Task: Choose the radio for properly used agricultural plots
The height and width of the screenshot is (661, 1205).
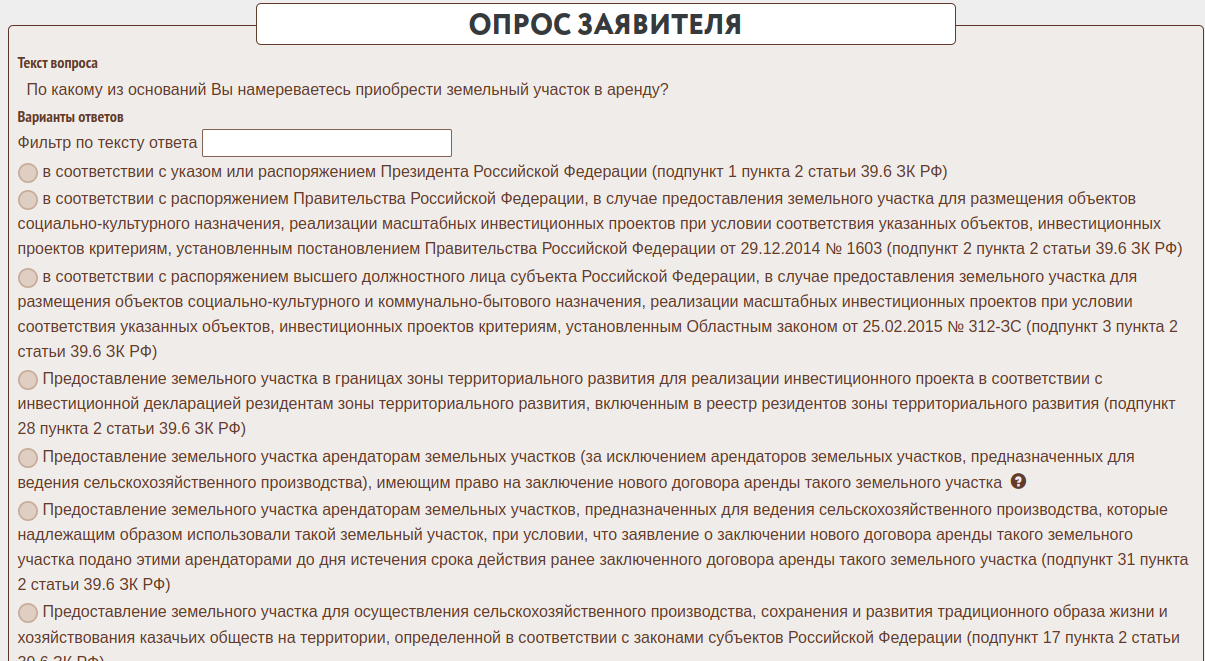Action: click(28, 510)
